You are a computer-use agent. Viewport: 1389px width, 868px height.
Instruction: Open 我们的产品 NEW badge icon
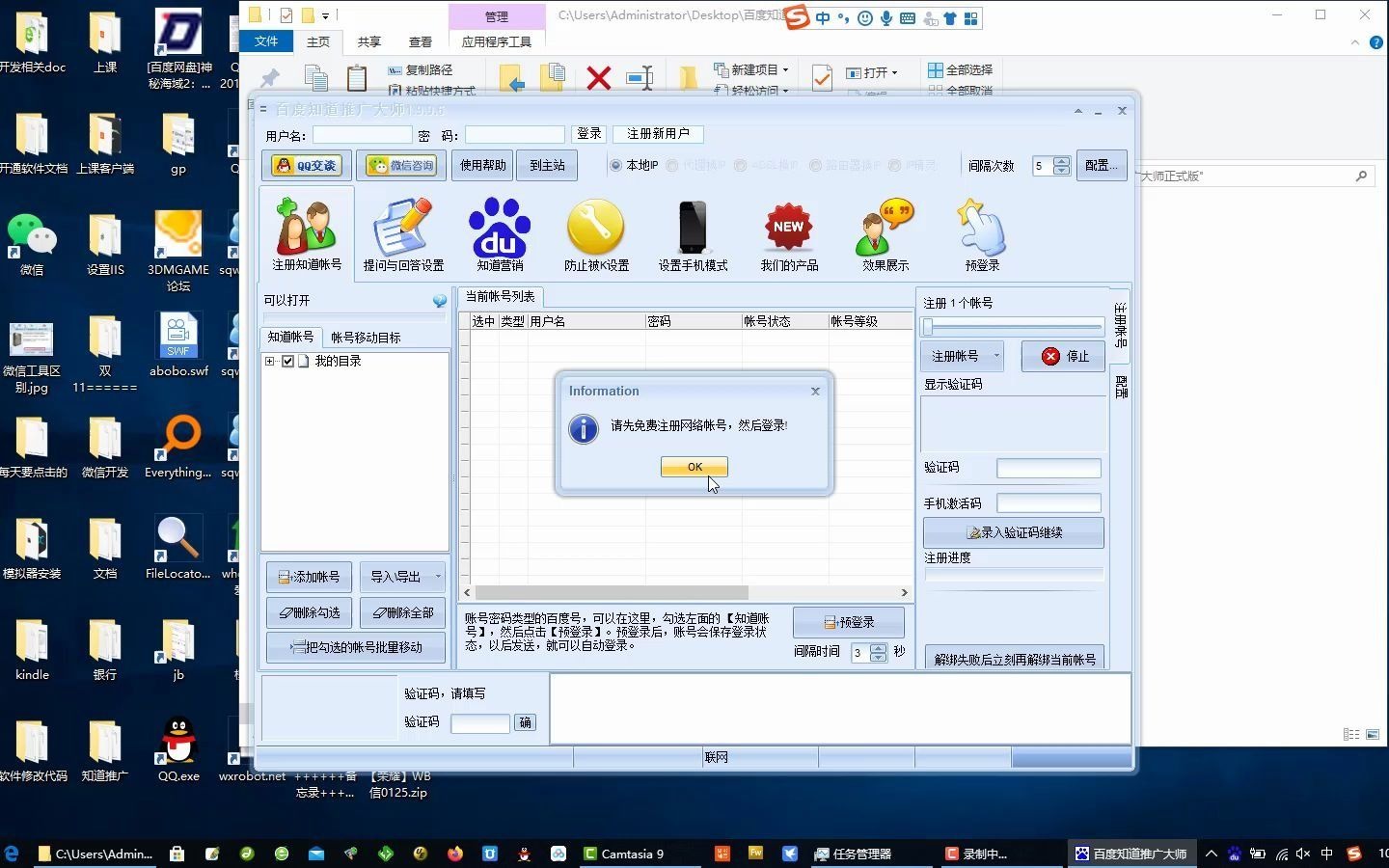point(789,235)
